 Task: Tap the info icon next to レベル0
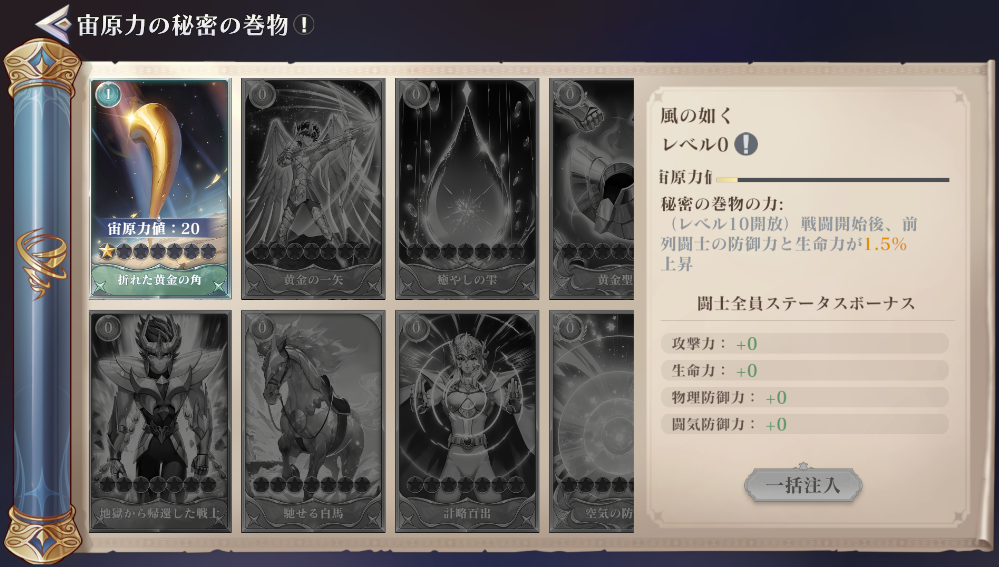point(745,144)
